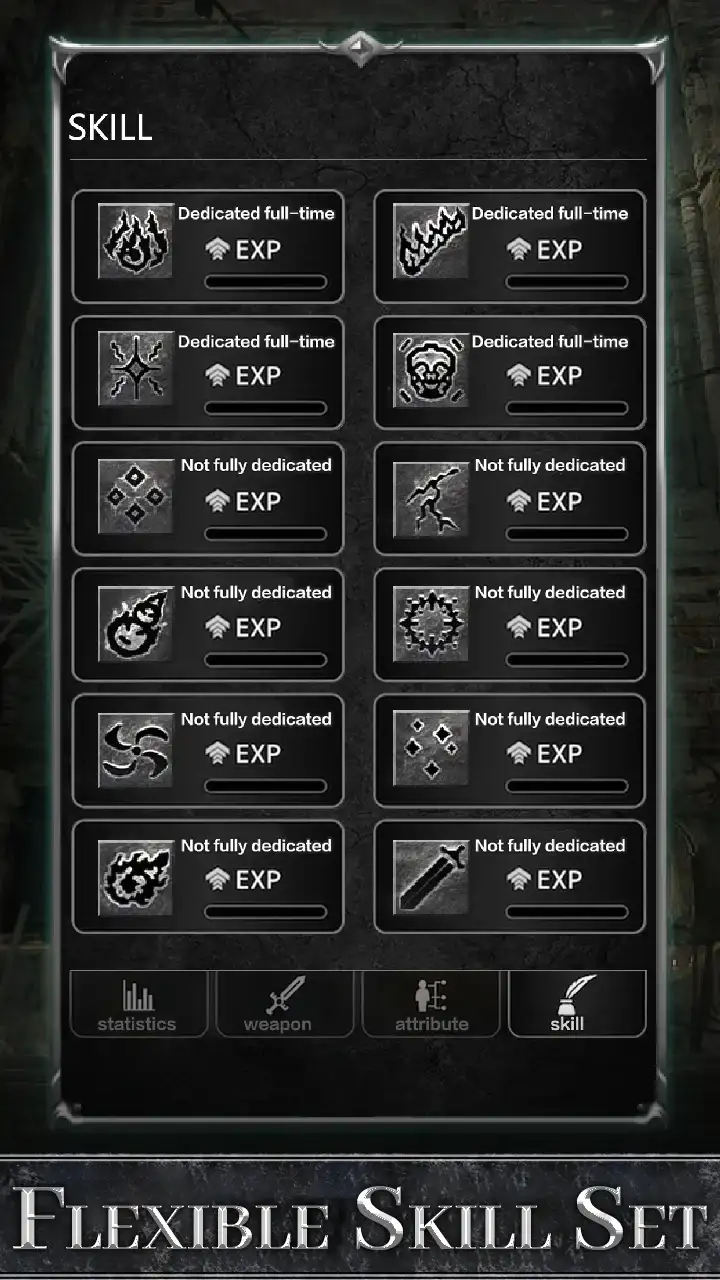
Task: Tap EXP upgrade arrow on skull skill
Action: (x=518, y=375)
